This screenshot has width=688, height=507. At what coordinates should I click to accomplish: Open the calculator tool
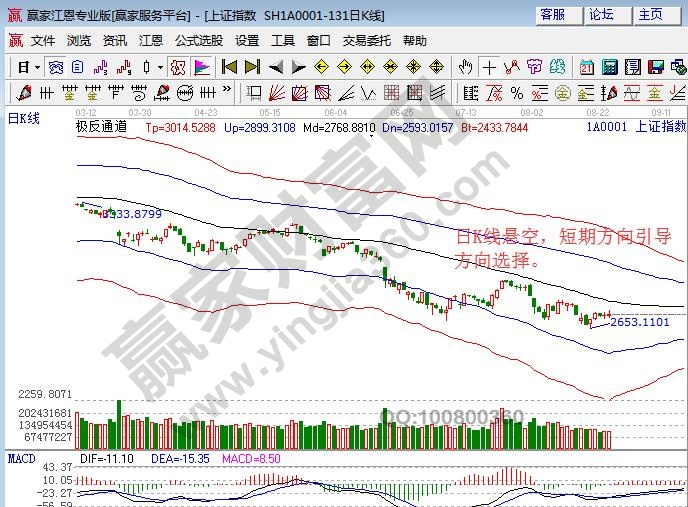click(x=608, y=67)
